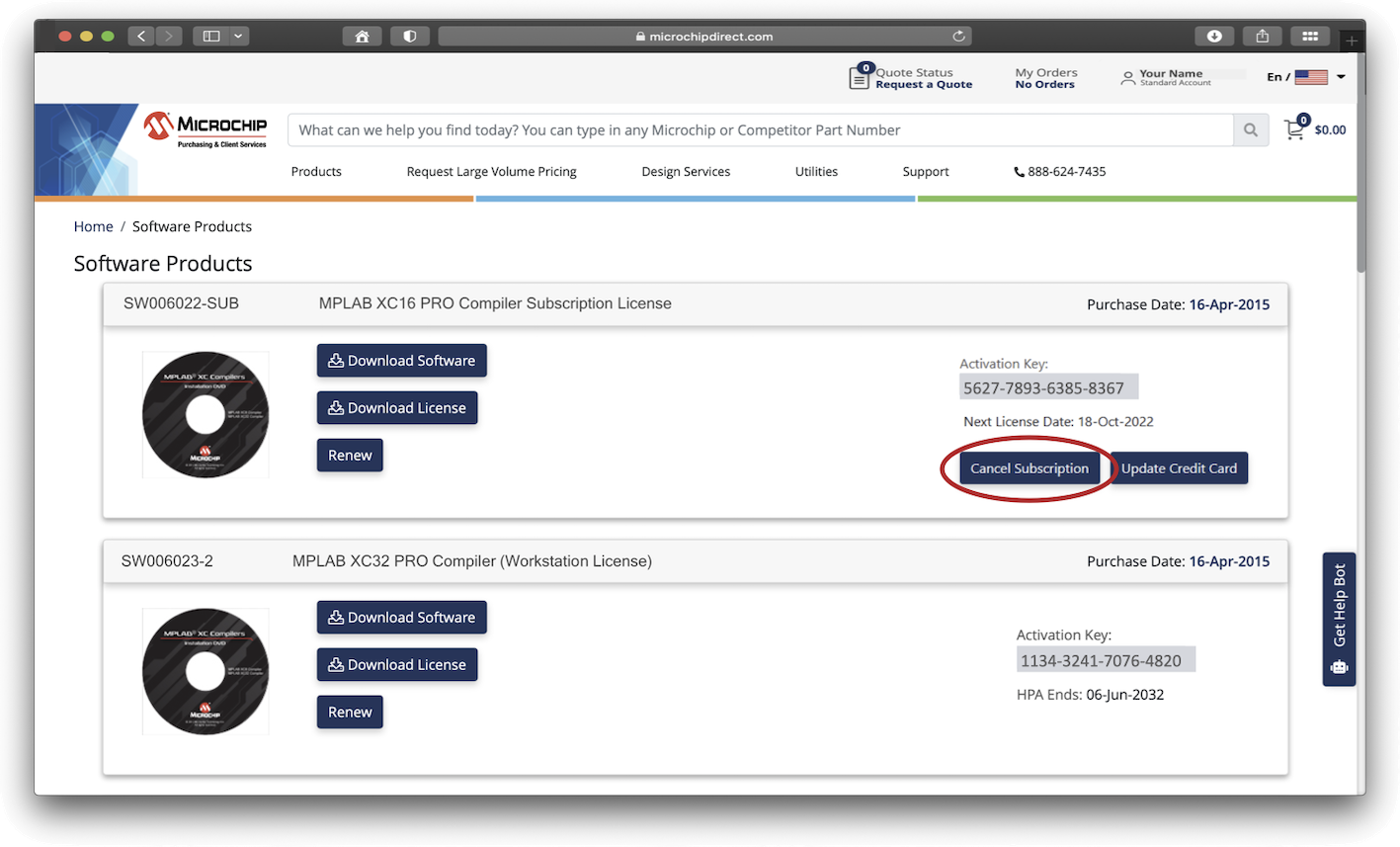Click the privacy shield icon in toolbar
Image resolution: width=1400 pixels, height=847 pixels.
pos(409,37)
